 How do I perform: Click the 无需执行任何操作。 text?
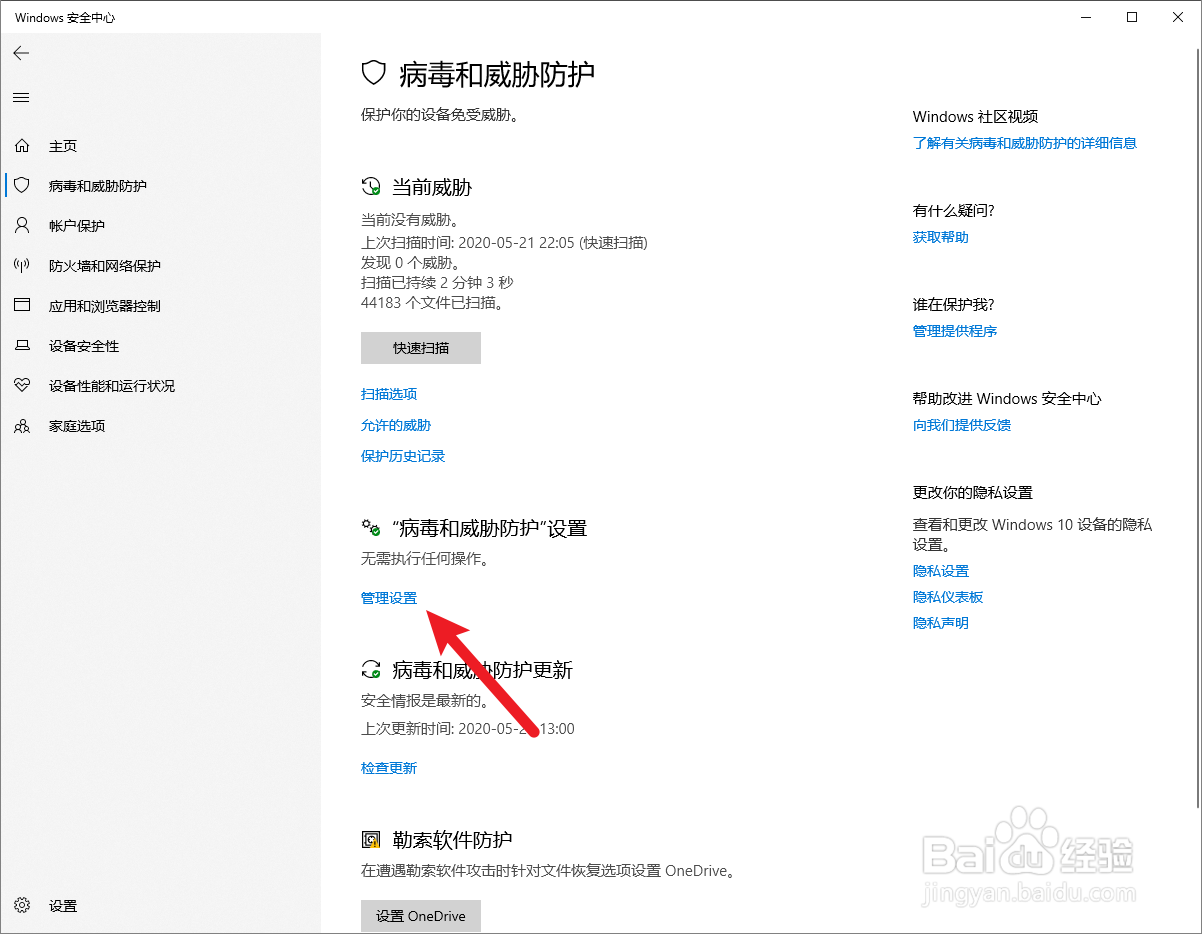[424, 559]
